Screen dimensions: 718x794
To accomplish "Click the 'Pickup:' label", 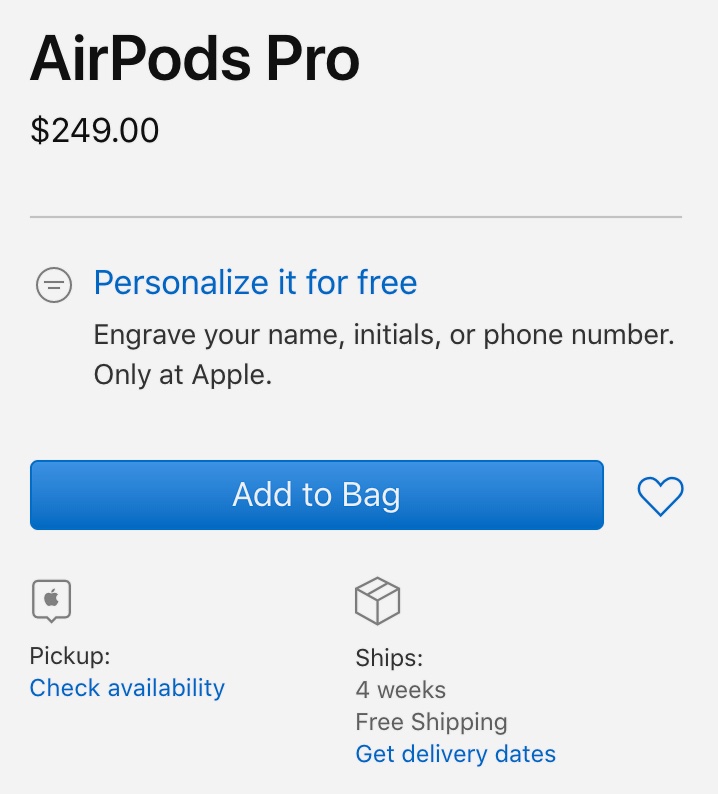I will tap(70, 656).
